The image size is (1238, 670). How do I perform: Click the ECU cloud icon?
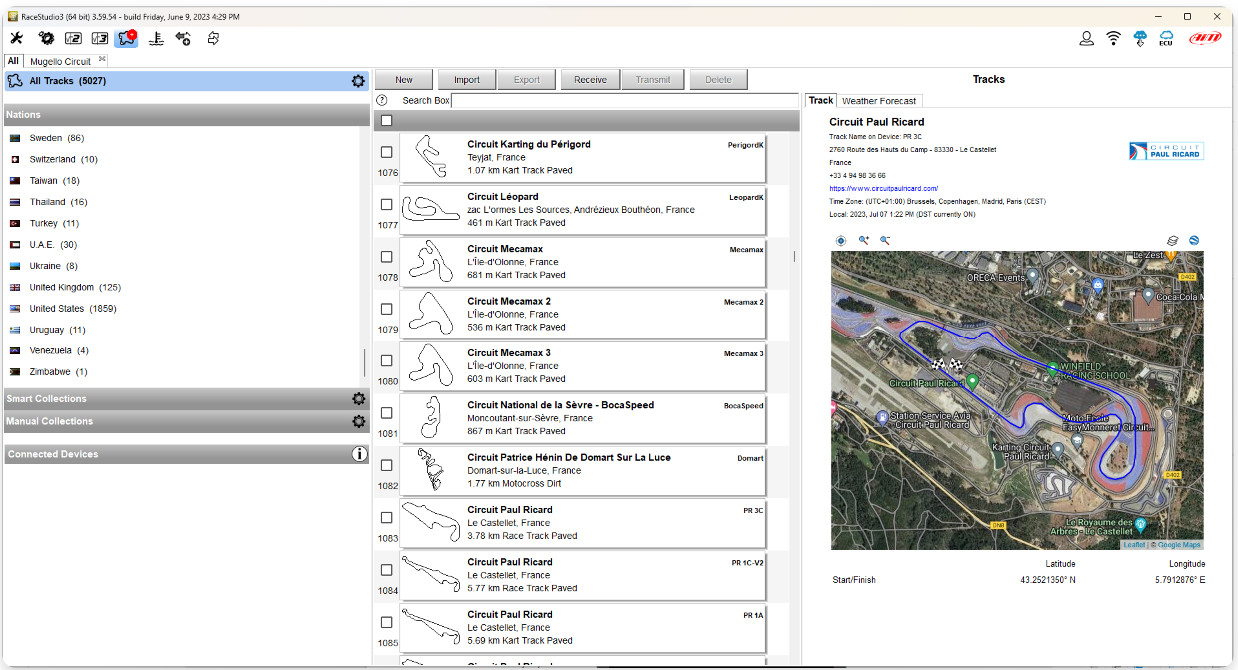point(1165,38)
